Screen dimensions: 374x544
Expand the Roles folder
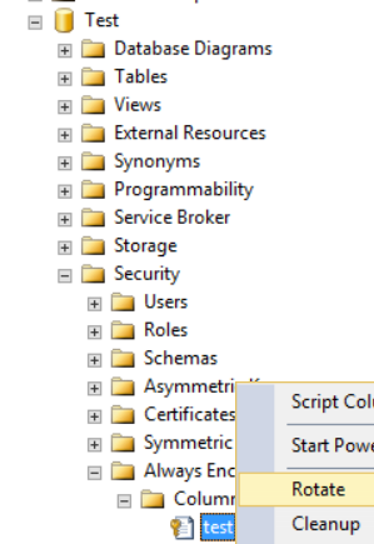pos(94,332)
